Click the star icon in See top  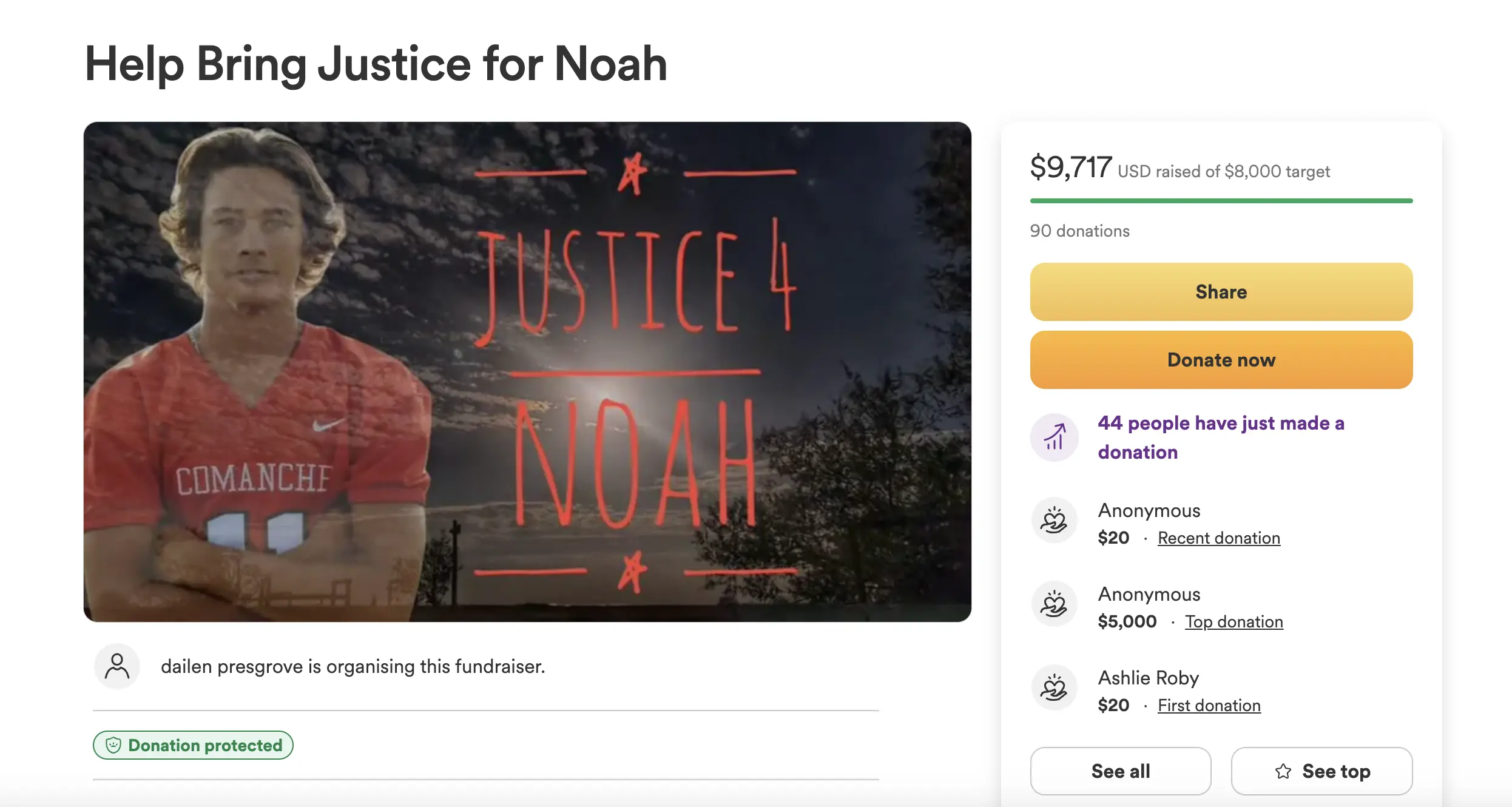click(x=1283, y=771)
